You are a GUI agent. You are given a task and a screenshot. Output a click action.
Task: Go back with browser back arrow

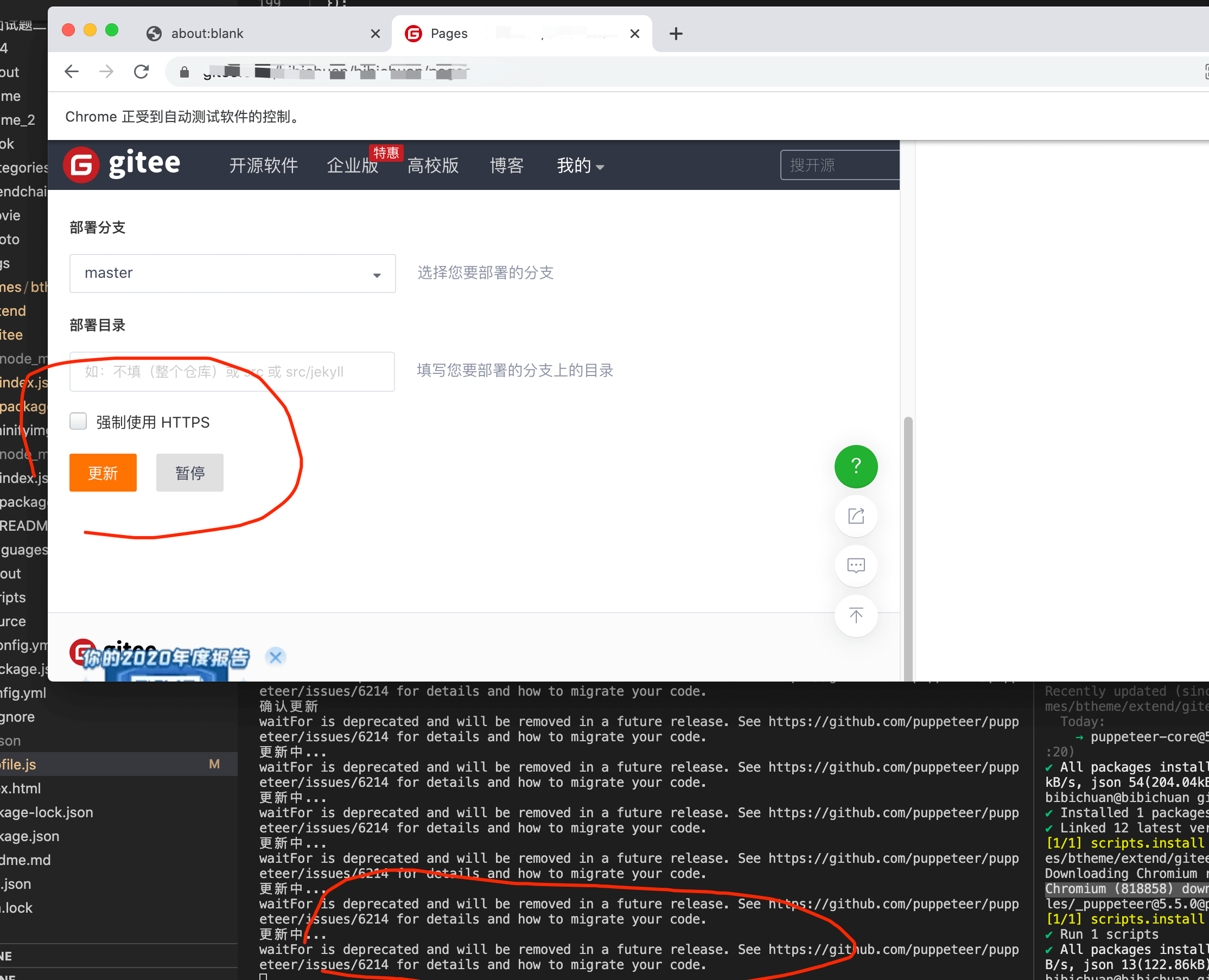[x=72, y=72]
